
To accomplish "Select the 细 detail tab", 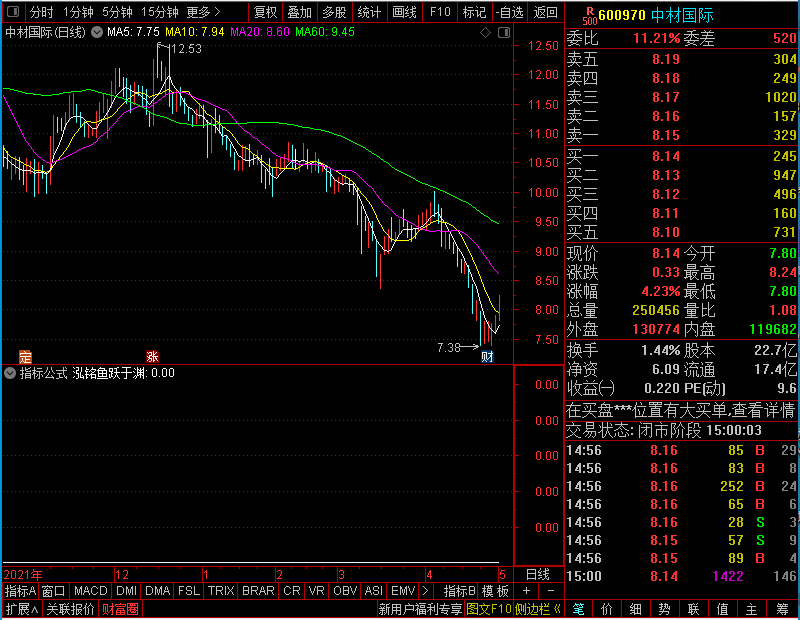I will point(636,609).
